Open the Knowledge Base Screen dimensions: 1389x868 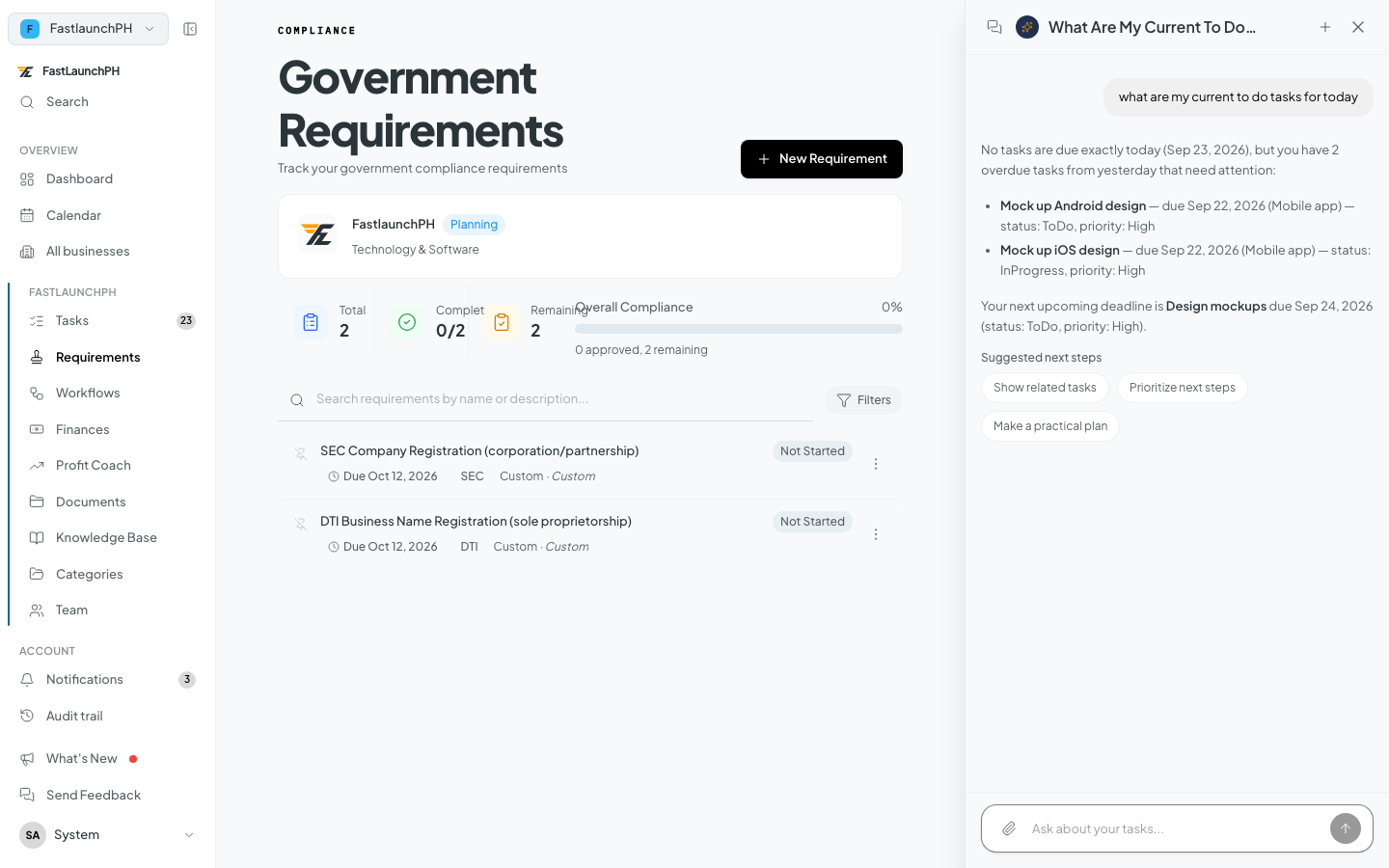tap(112, 538)
